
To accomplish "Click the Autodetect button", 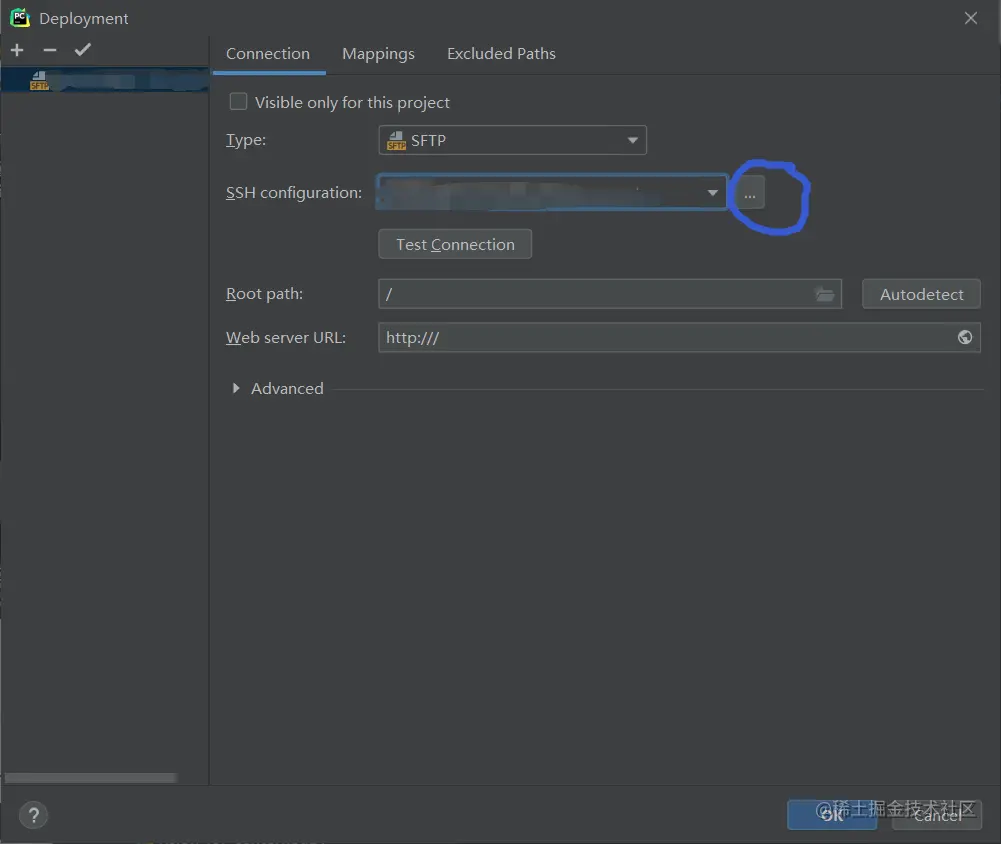I will tap(921, 294).
